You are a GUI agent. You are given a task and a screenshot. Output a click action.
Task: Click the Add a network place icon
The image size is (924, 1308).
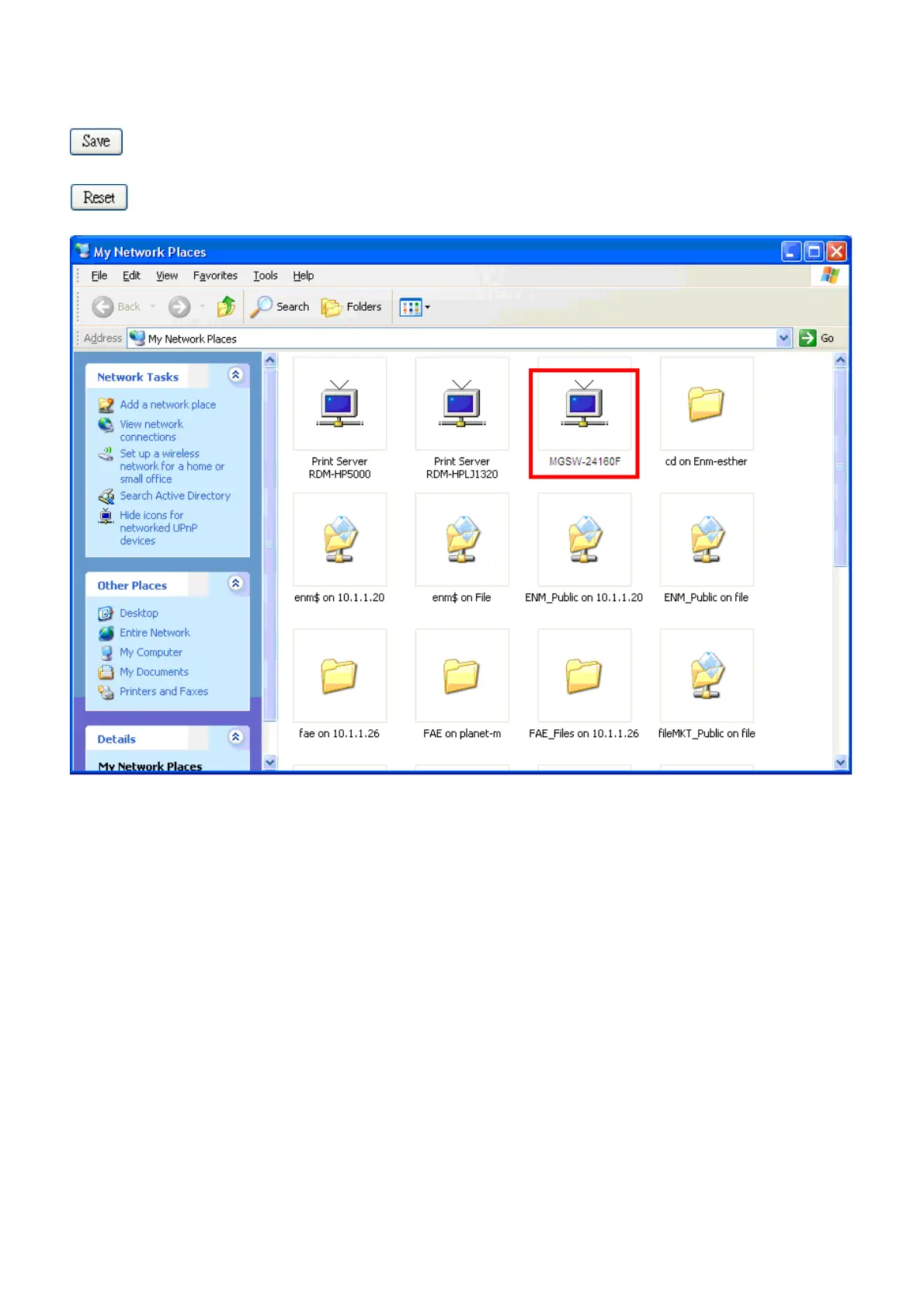[106, 405]
